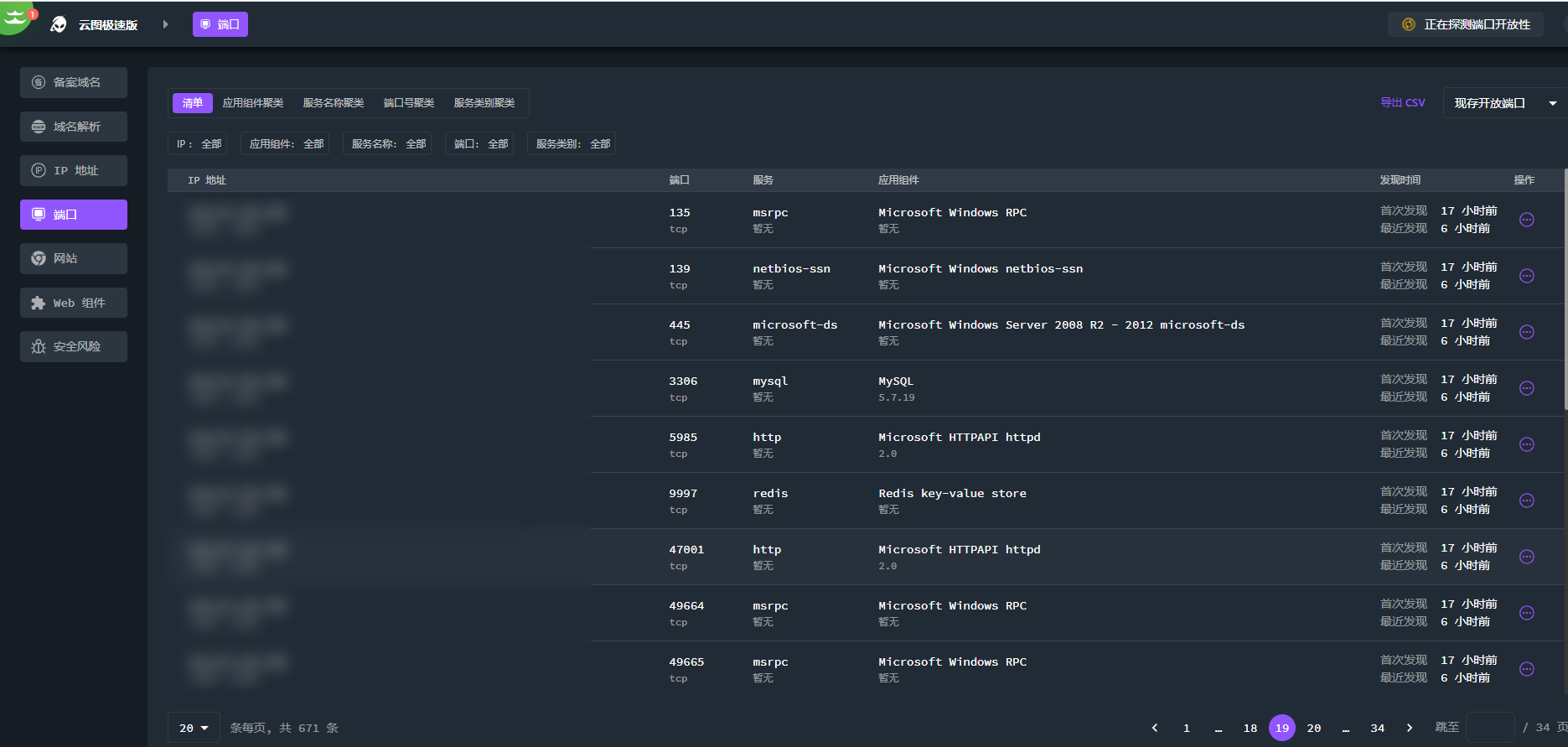Click the green notification avatar icon
Screen dimensions: 1568x747
15,17
